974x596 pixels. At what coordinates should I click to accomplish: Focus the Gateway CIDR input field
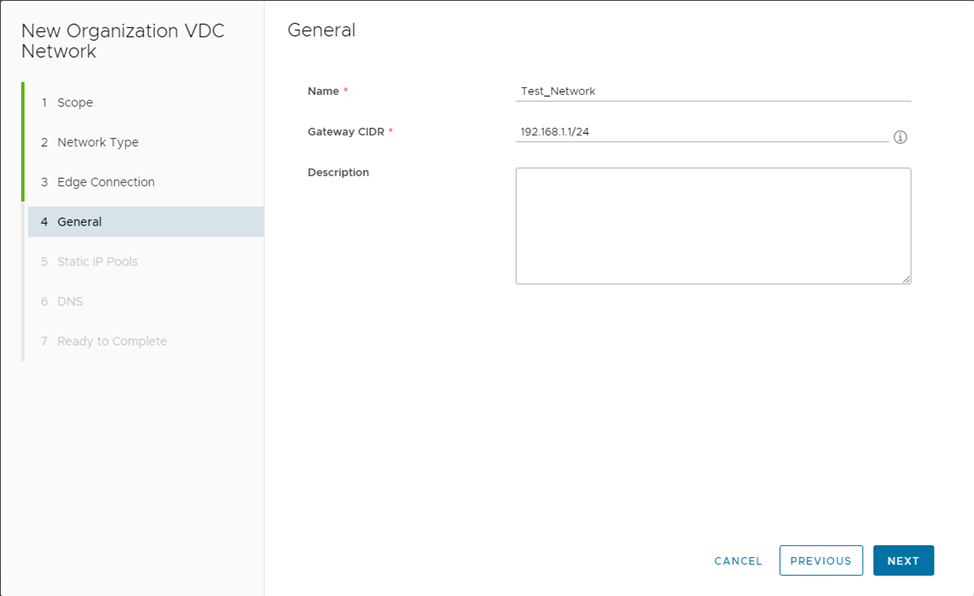700,132
